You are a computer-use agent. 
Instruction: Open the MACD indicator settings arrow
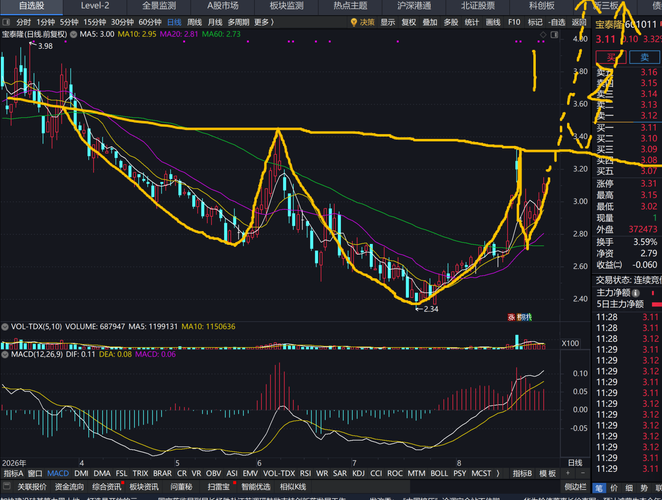click(x=5, y=354)
